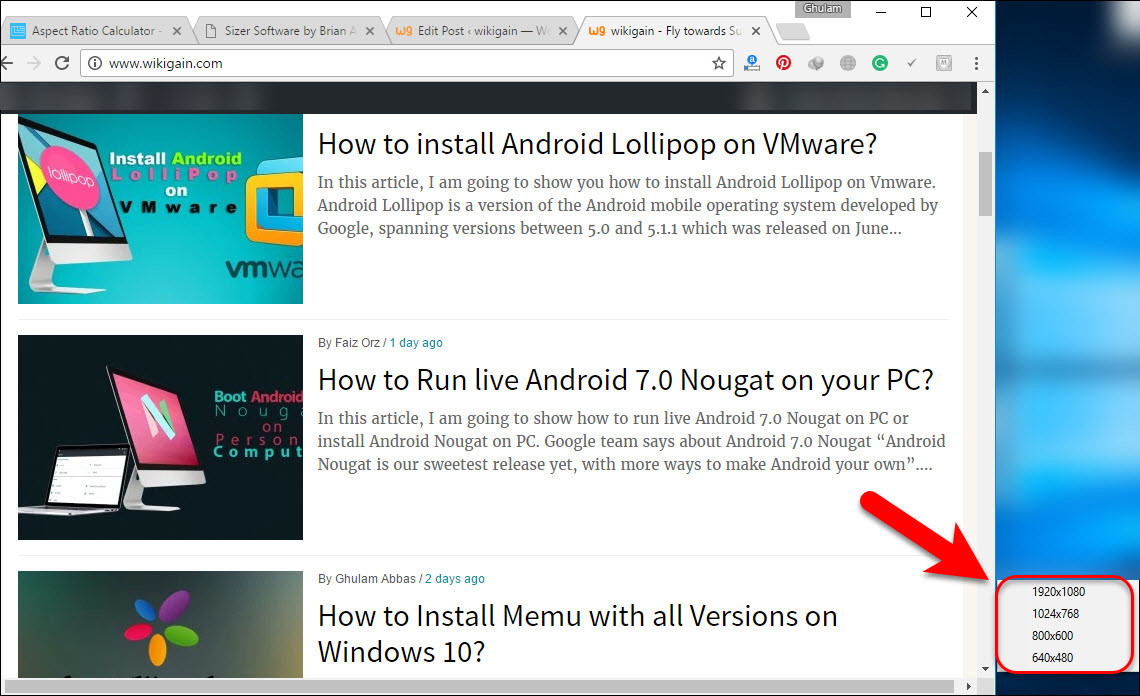Open a new tab button

coord(792,31)
